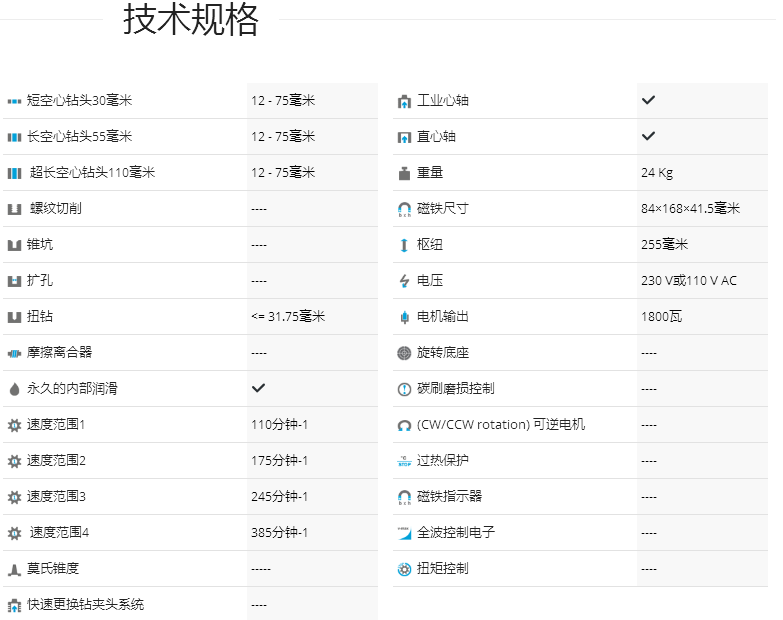Click the checkmark for 直心轴
The height and width of the screenshot is (620, 783).
(x=648, y=136)
